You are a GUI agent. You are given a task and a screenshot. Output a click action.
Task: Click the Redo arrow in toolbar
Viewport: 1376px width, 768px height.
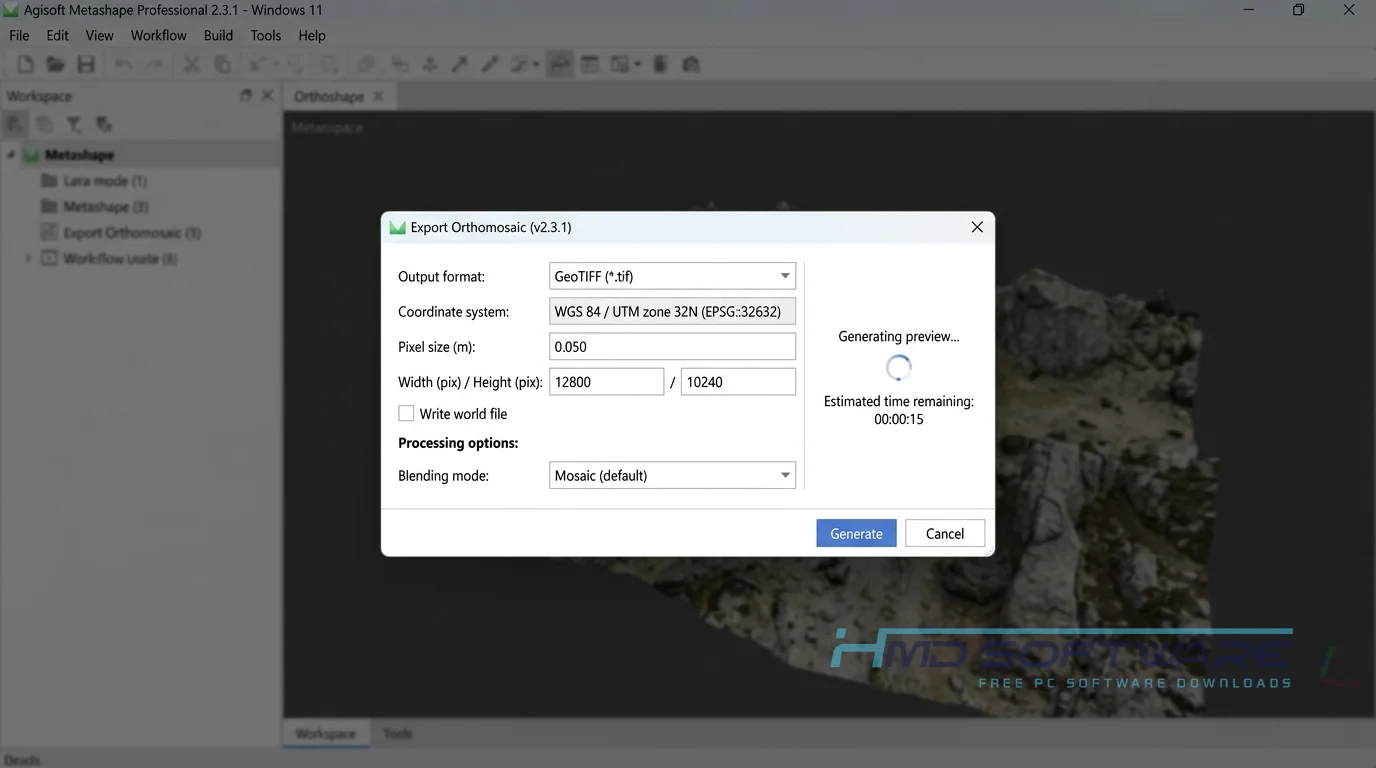154,64
